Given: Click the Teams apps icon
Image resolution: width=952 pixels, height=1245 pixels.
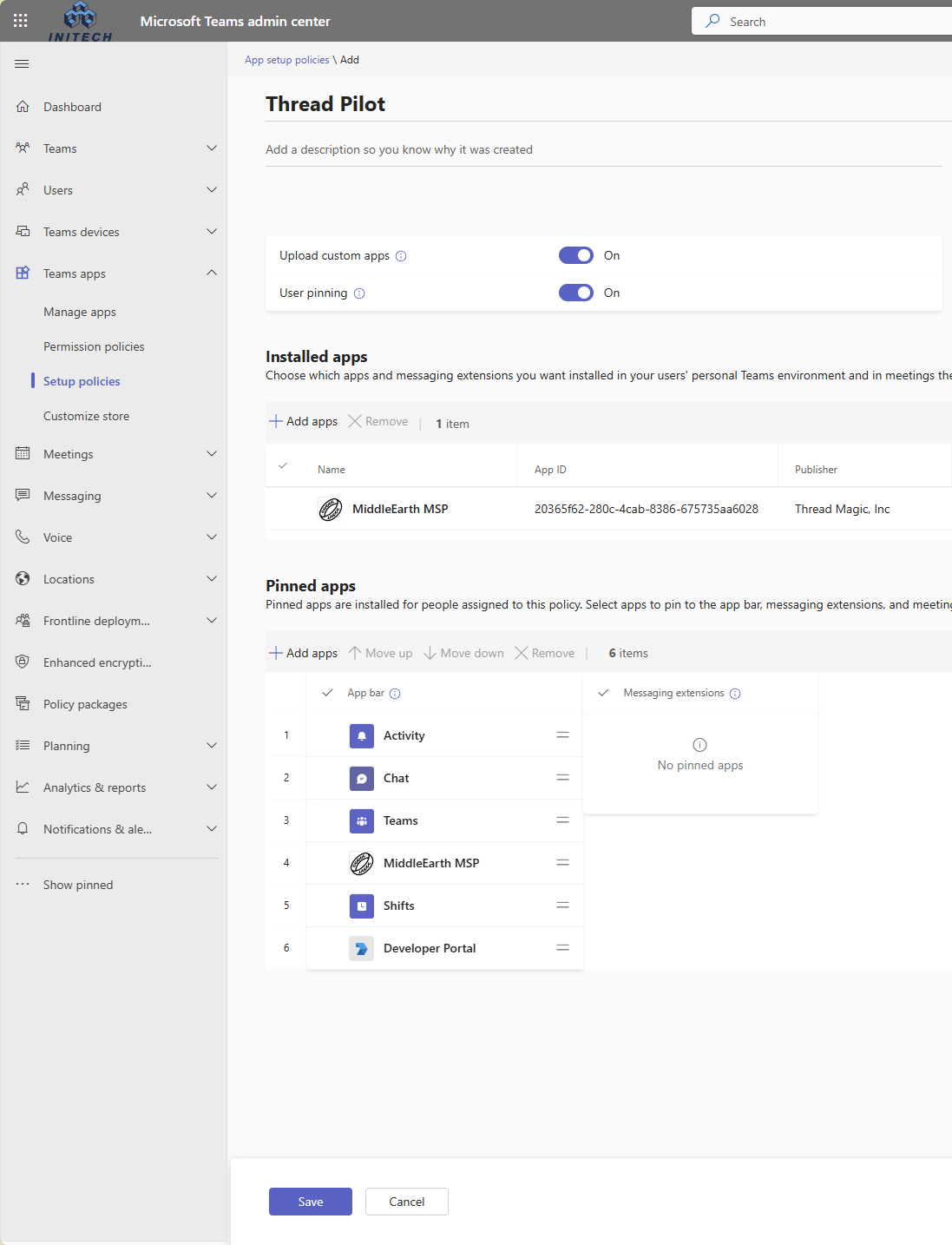Looking at the screenshot, I should click(23, 273).
